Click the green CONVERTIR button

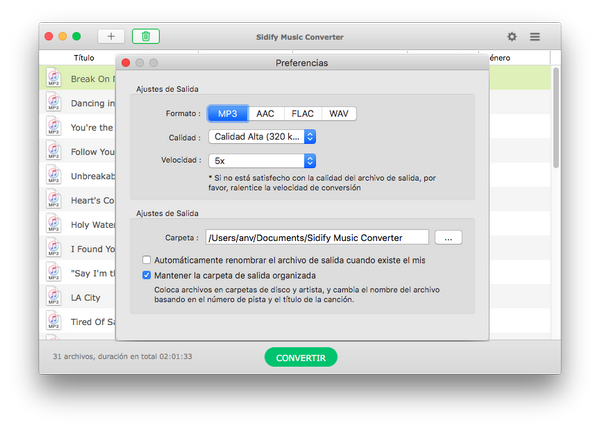tap(301, 357)
